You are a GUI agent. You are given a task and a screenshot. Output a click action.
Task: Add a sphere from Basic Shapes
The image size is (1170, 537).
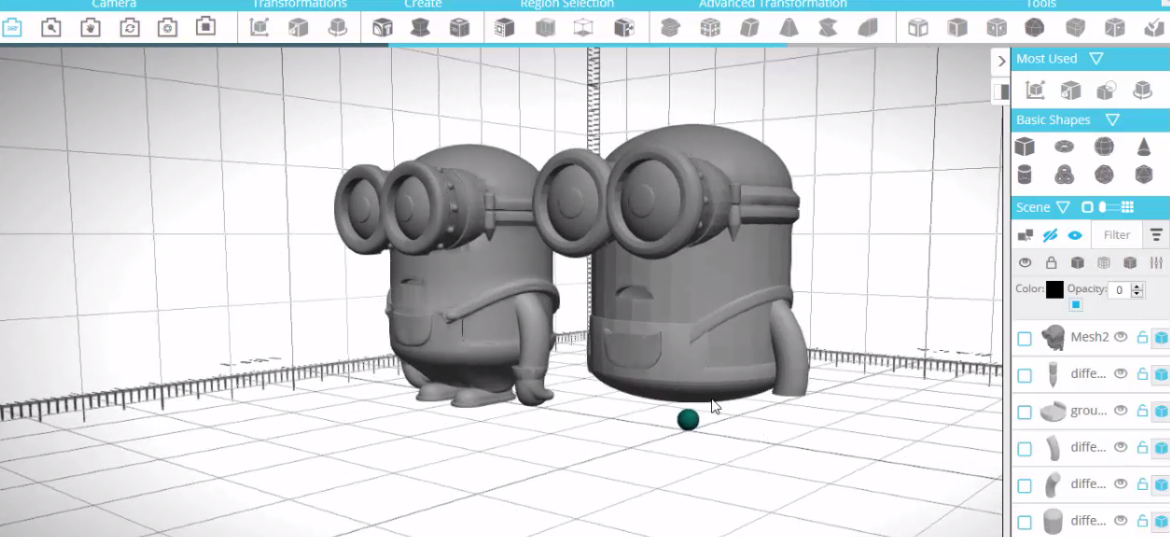point(1104,146)
